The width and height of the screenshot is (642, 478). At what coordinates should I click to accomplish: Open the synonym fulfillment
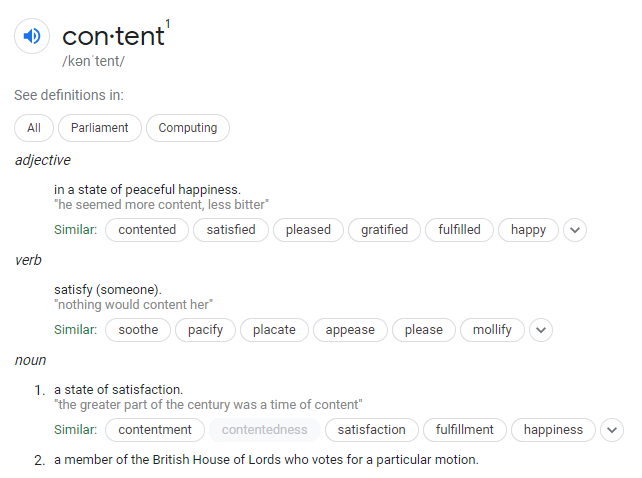point(465,430)
